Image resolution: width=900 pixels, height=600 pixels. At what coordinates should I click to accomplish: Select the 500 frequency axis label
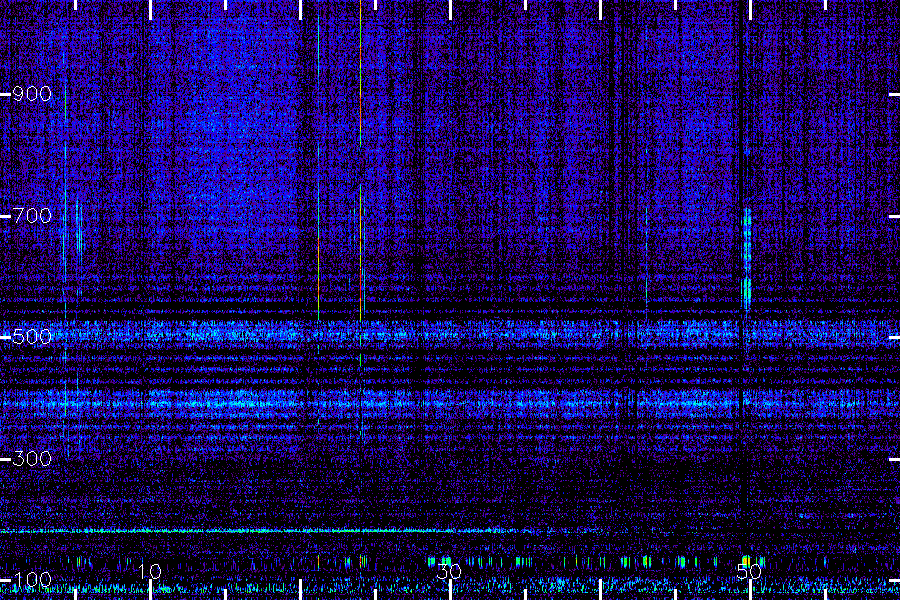32,337
